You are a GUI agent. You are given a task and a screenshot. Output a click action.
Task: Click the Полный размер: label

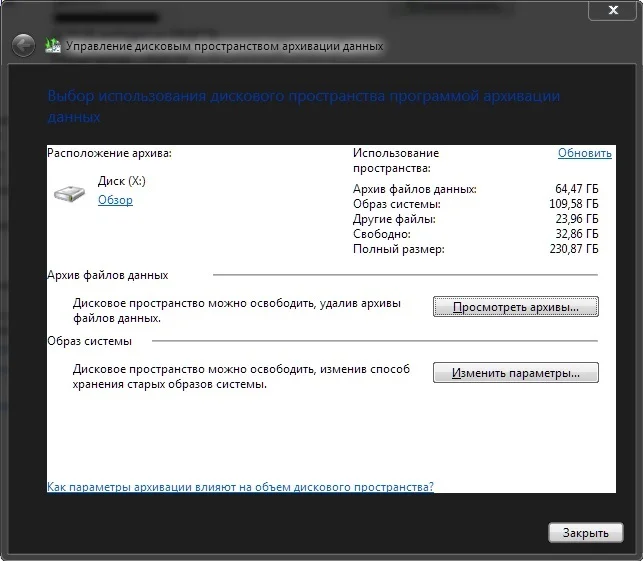pyautogui.click(x=399, y=249)
